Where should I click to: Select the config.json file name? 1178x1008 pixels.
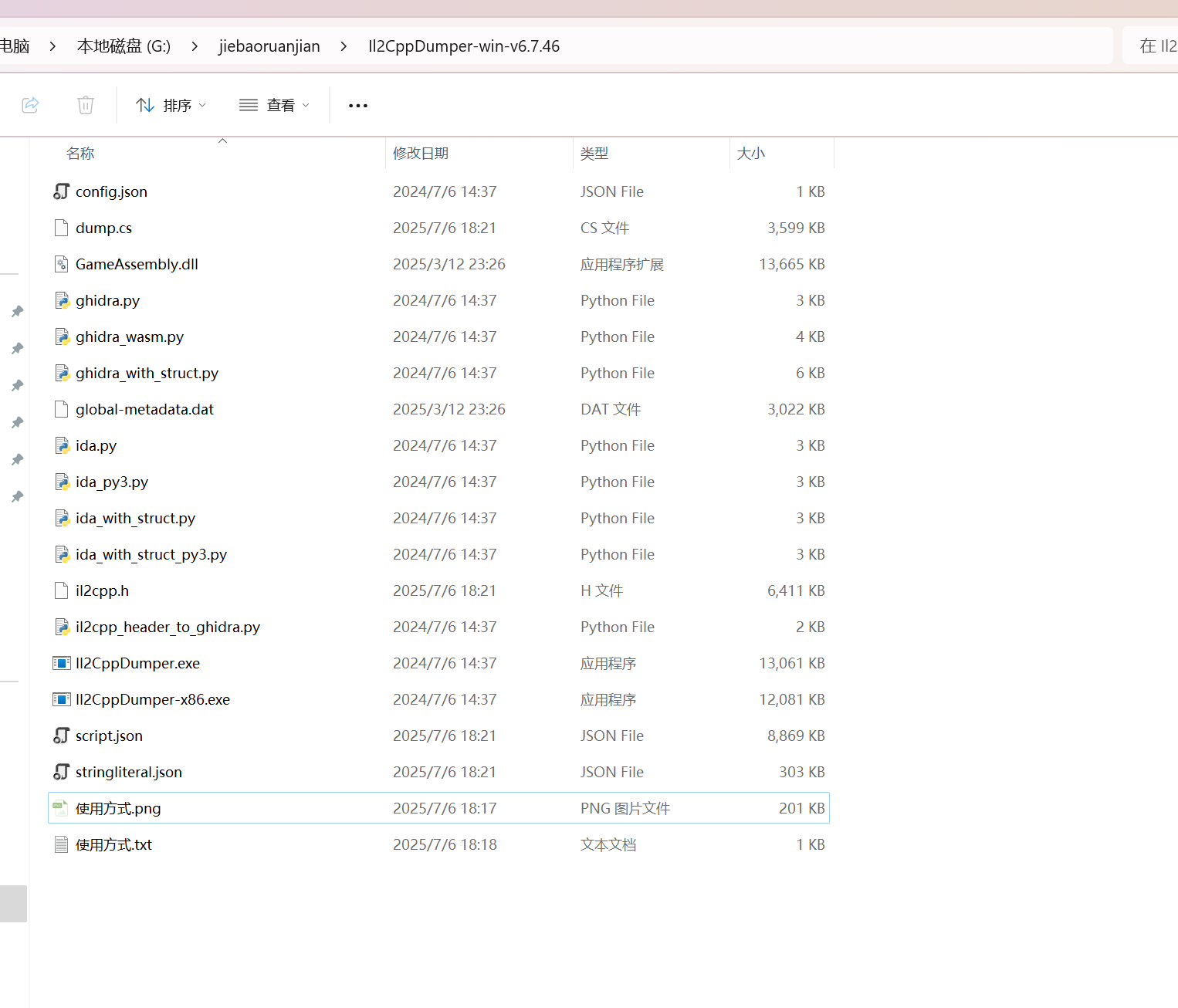pos(111,191)
